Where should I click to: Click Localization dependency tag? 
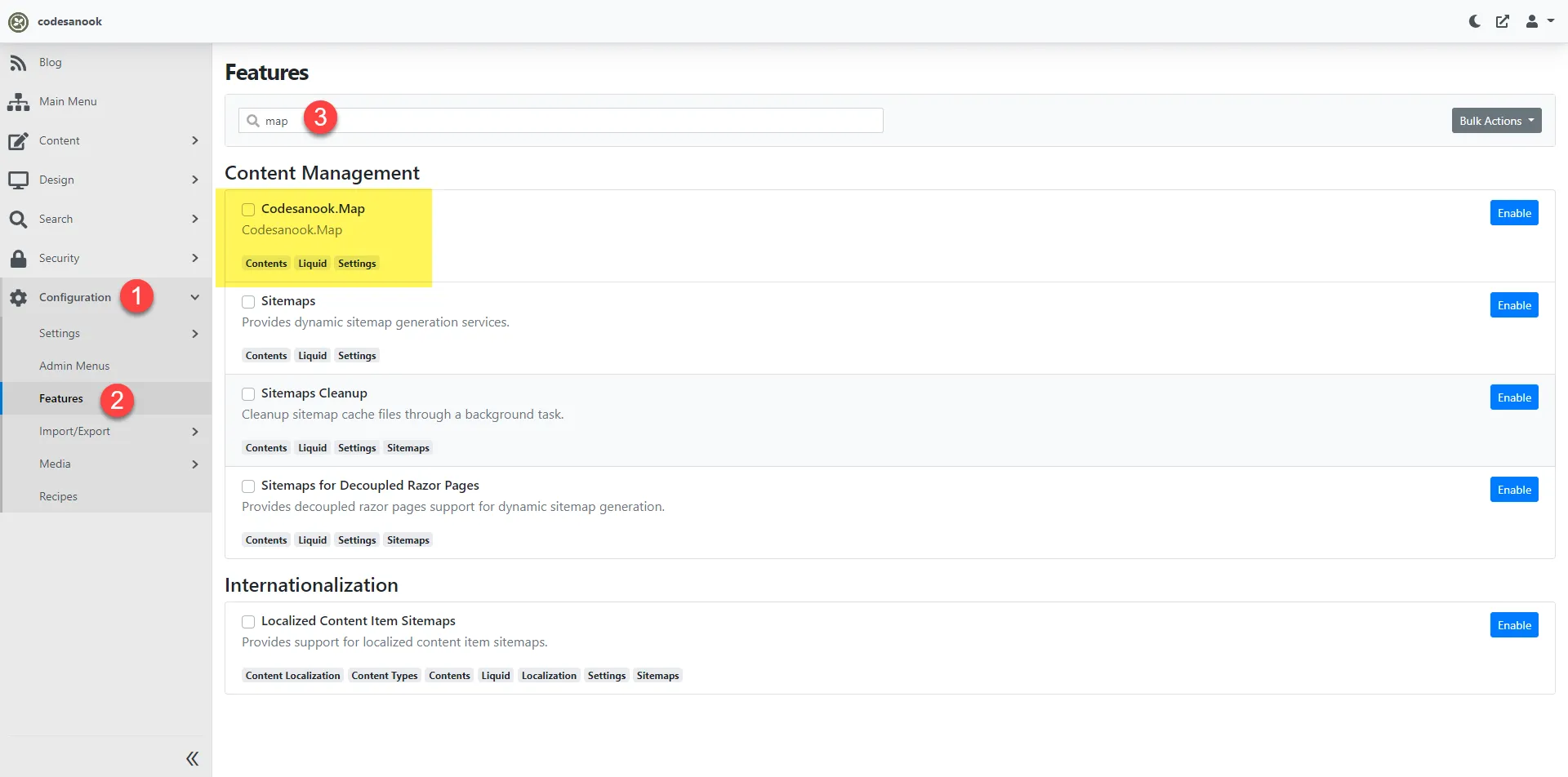[549, 676]
